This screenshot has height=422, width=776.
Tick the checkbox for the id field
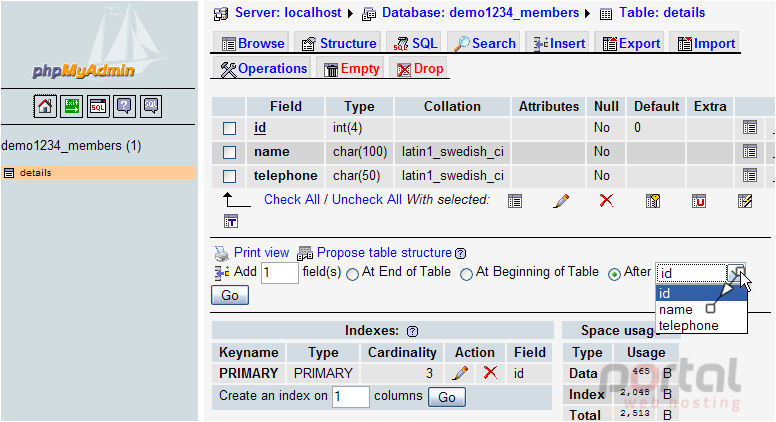[x=229, y=128]
